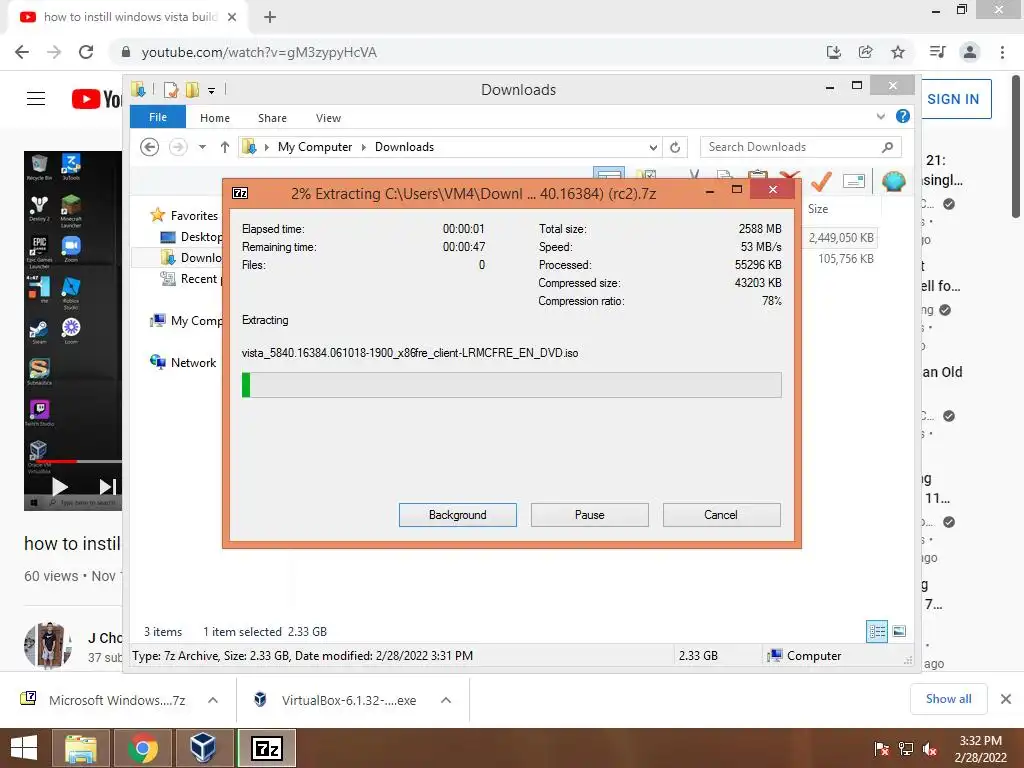The image size is (1024, 768).
Task: Refresh the Downloads folder view
Action: tap(675, 148)
